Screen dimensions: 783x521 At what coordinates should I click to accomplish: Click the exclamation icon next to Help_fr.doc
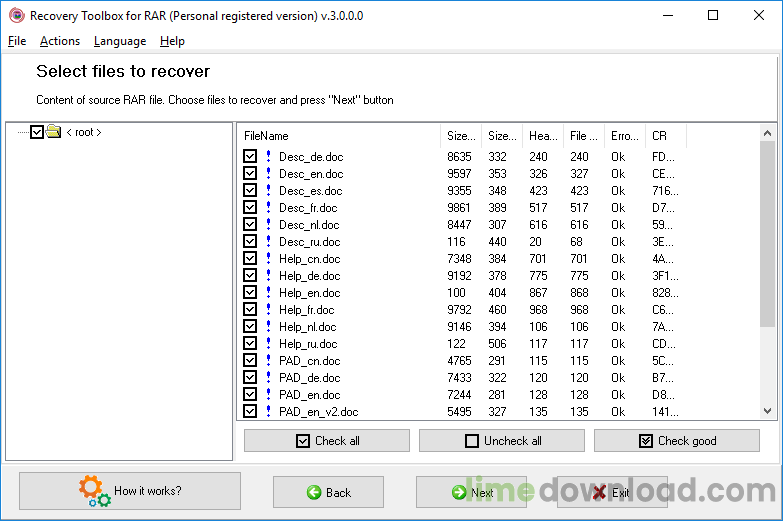pos(268,309)
